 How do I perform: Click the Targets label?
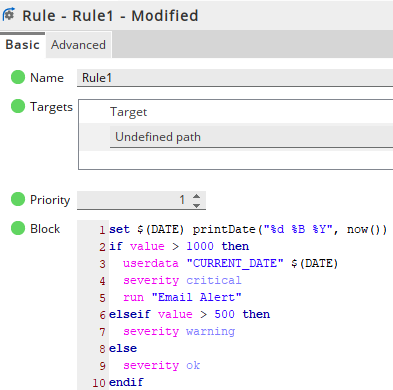point(51,107)
